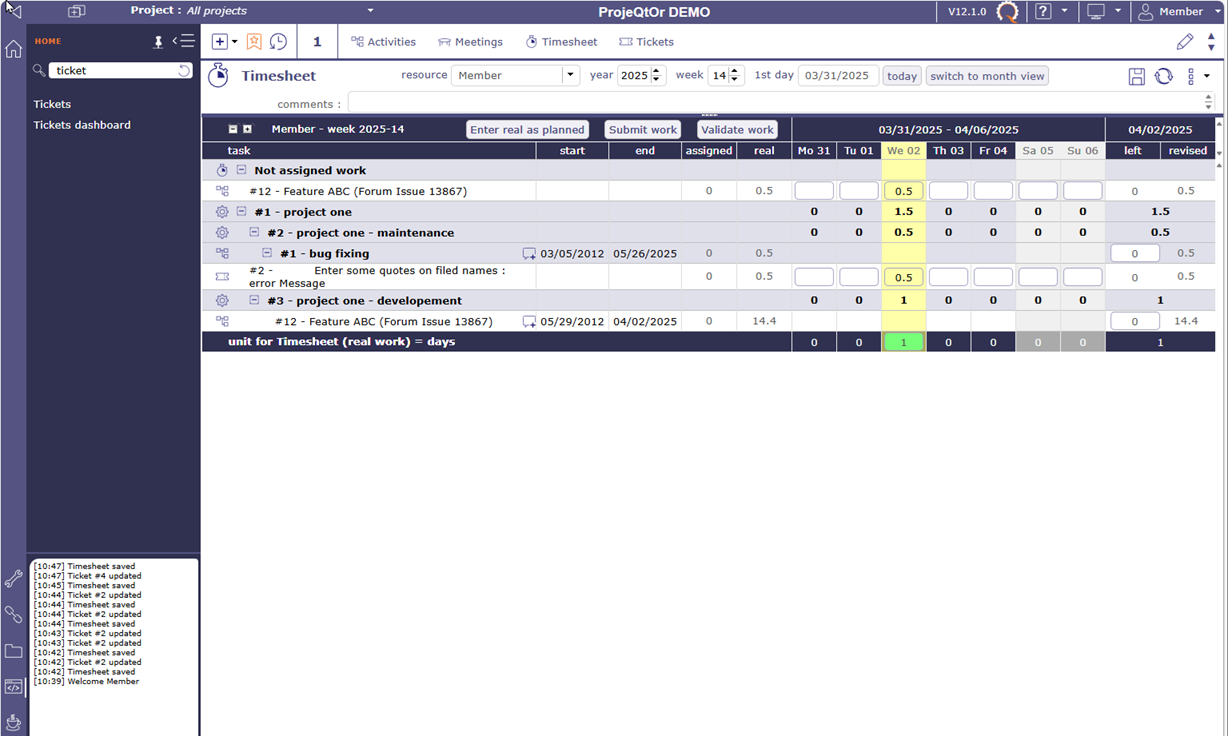Click the Member user icon in header
This screenshot has height=736, width=1228.
(x=1146, y=12)
